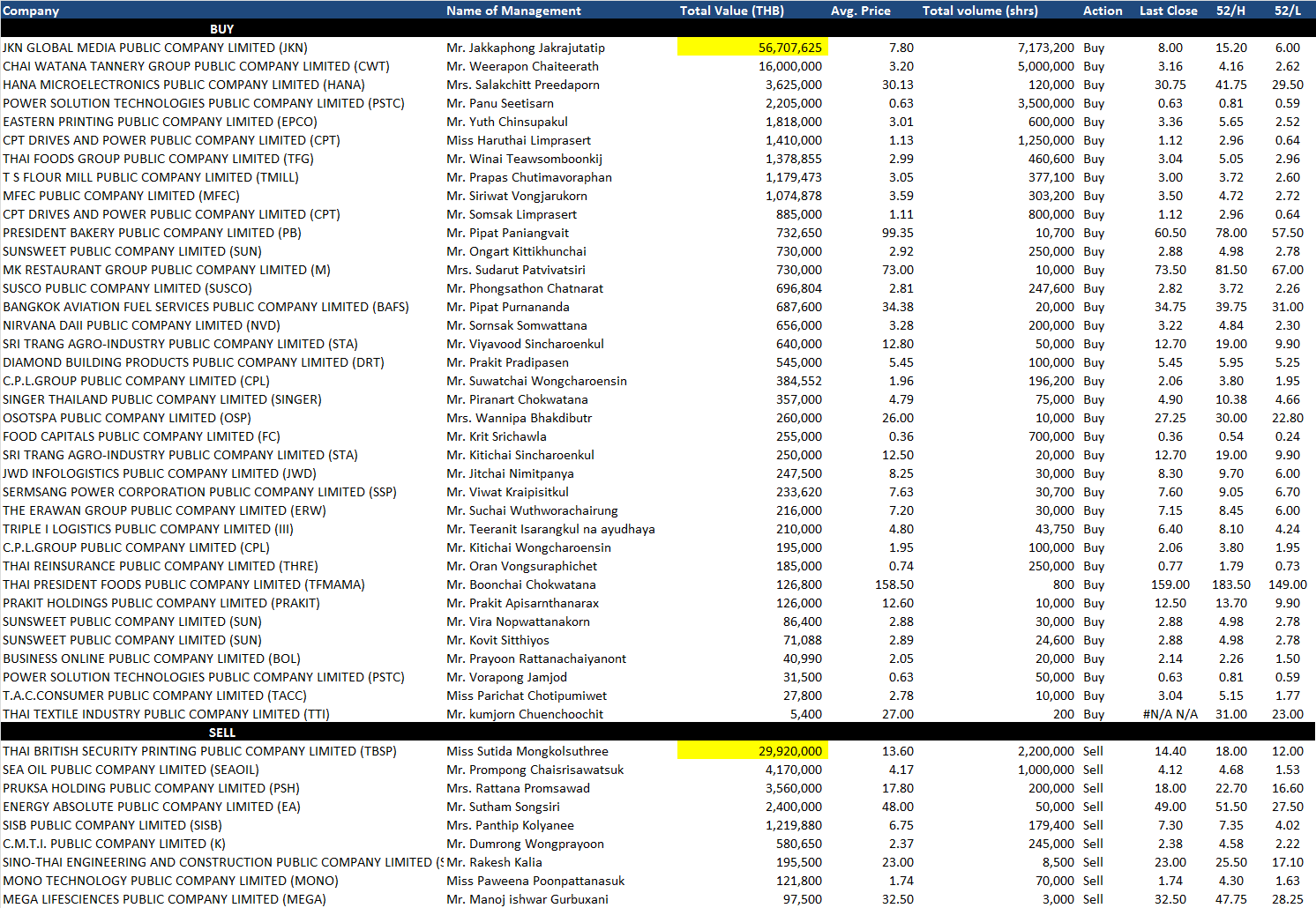Screen dimensions: 1316x908
Task: Click JWD INFOLOGISTICS company cell
Action: coord(160,473)
